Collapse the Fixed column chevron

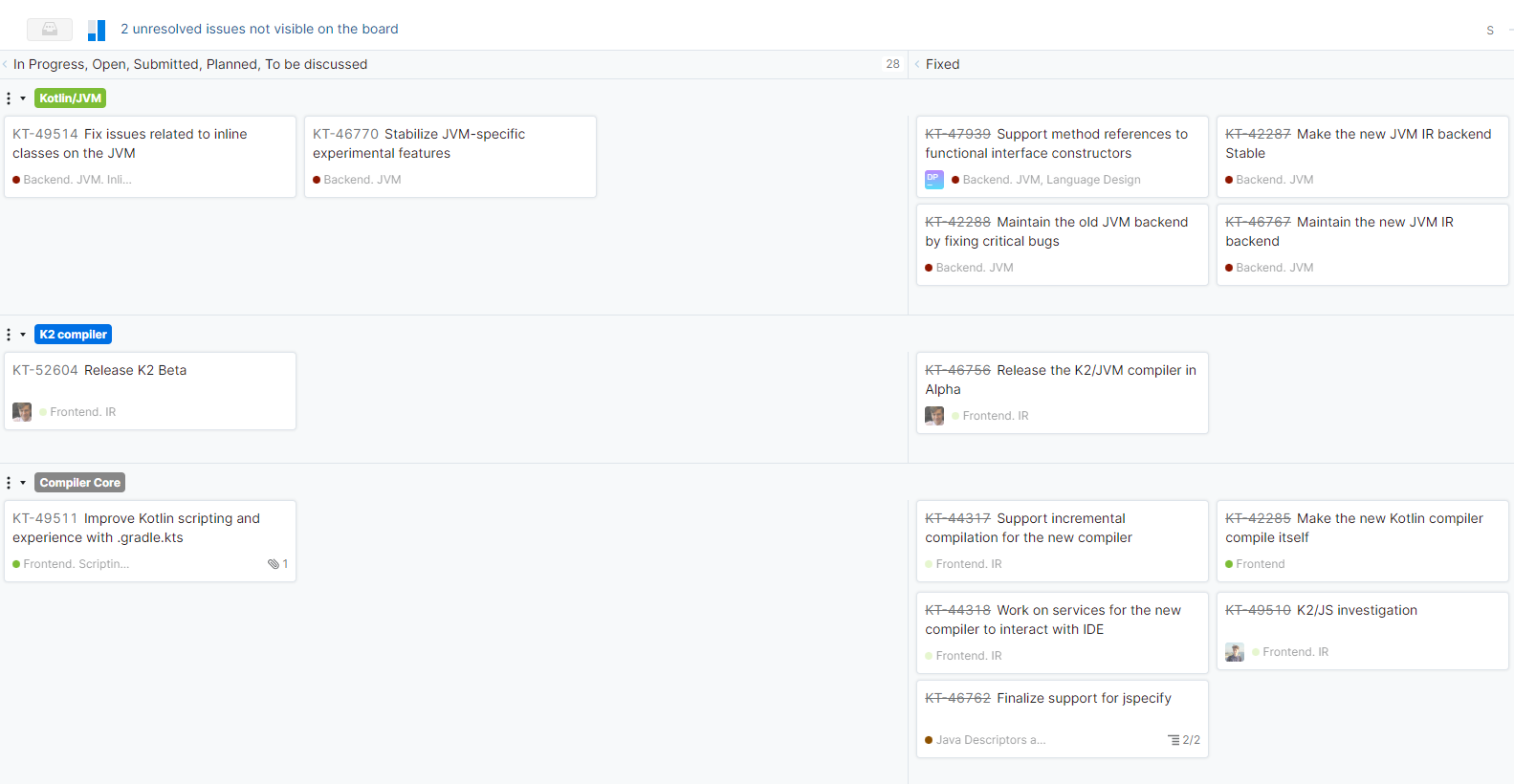[917, 64]
